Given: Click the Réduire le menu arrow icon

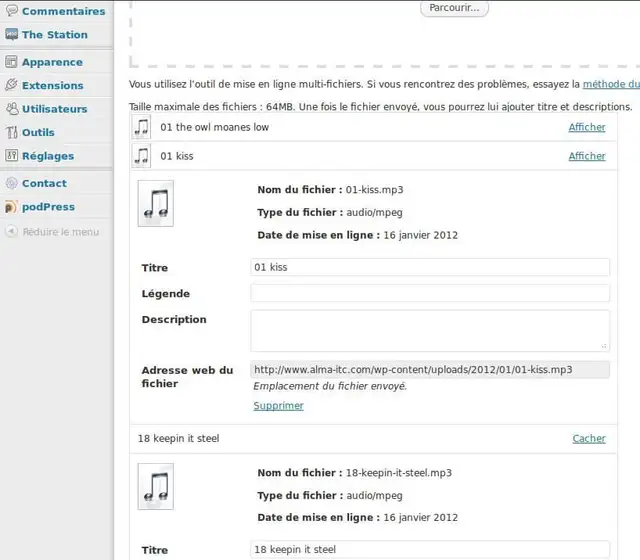Looking at the screenshot, I should [11, 231].
